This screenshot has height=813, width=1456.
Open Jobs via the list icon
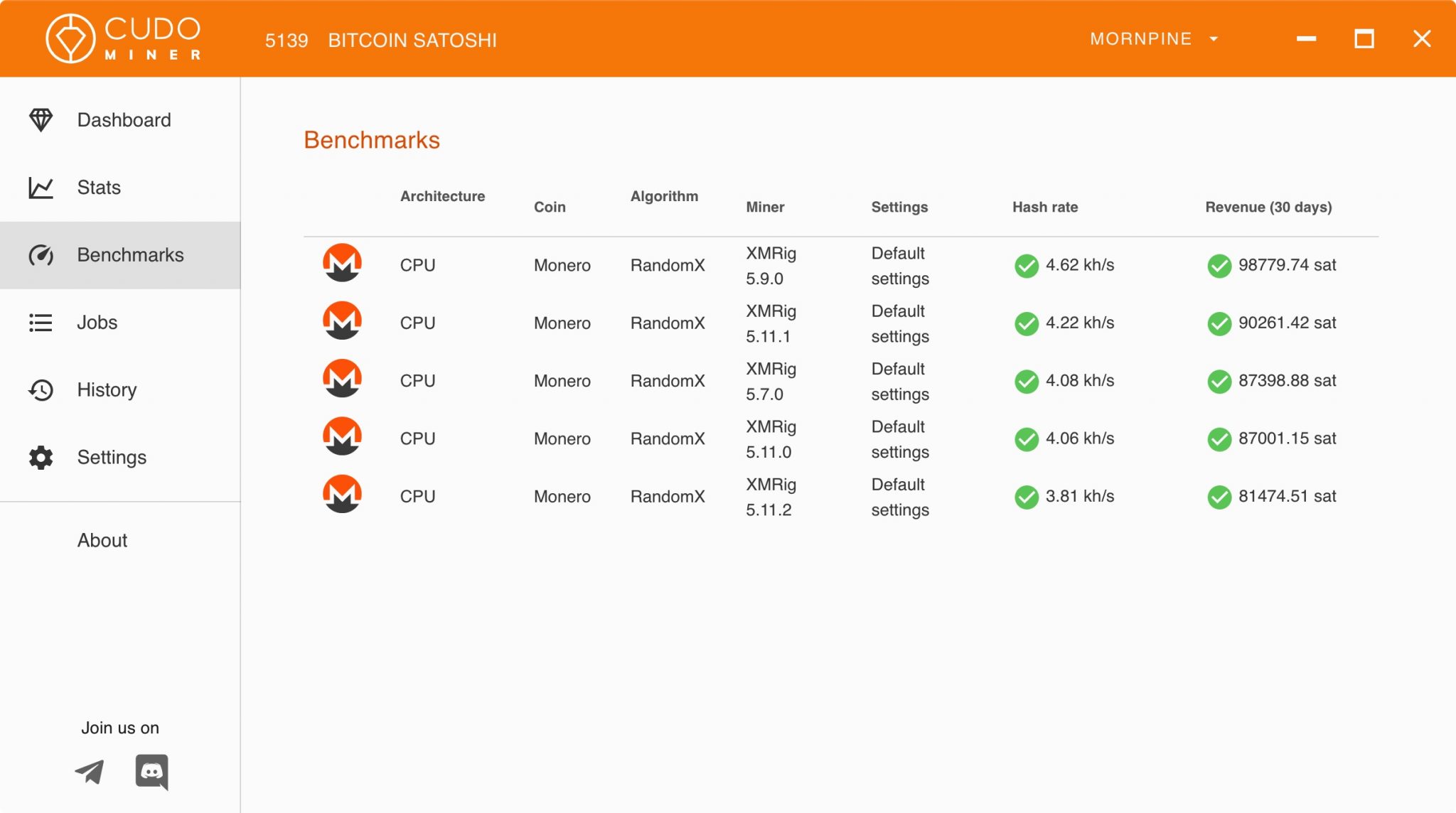coord(41,322)
